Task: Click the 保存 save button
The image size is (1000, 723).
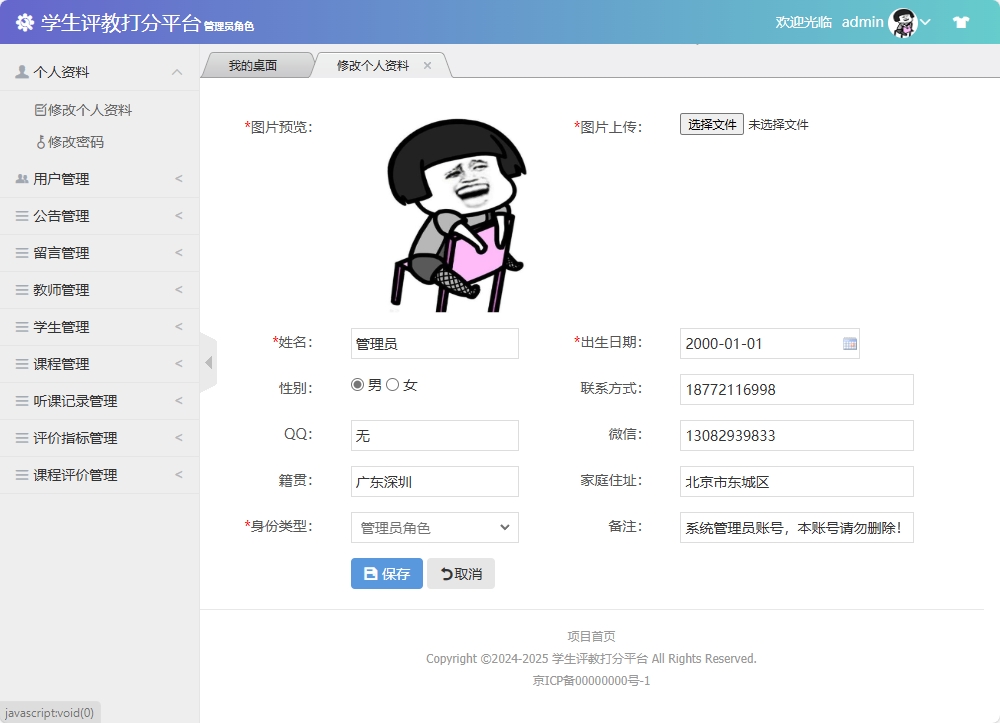Action: (x=386, y=573)
